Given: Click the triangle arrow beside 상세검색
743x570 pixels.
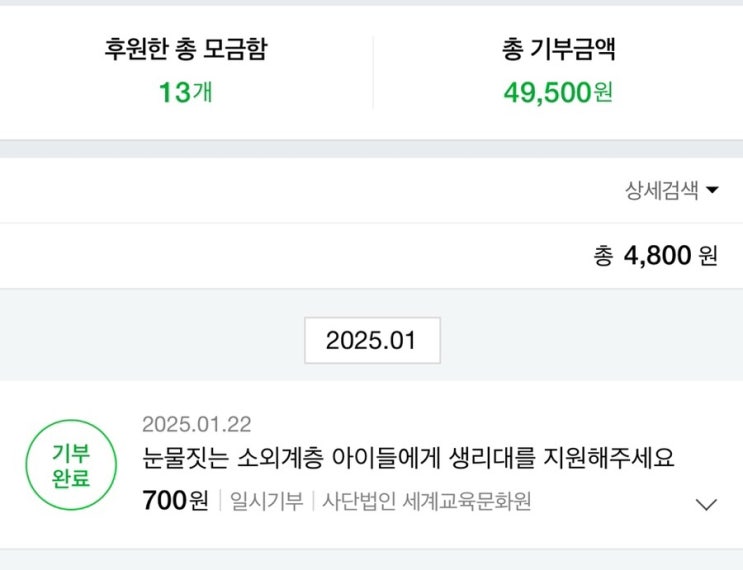Looking at the screenshot, I should point(712,190).
